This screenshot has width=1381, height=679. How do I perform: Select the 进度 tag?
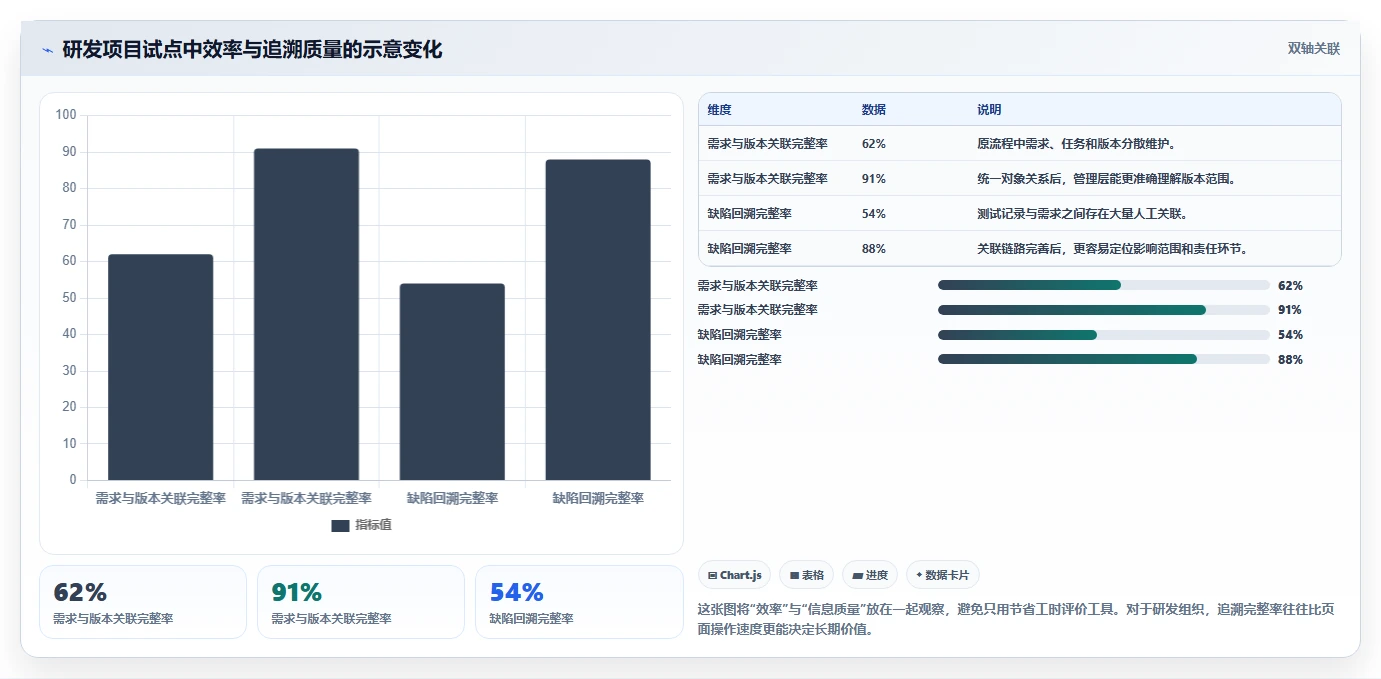tap(870, 575)
